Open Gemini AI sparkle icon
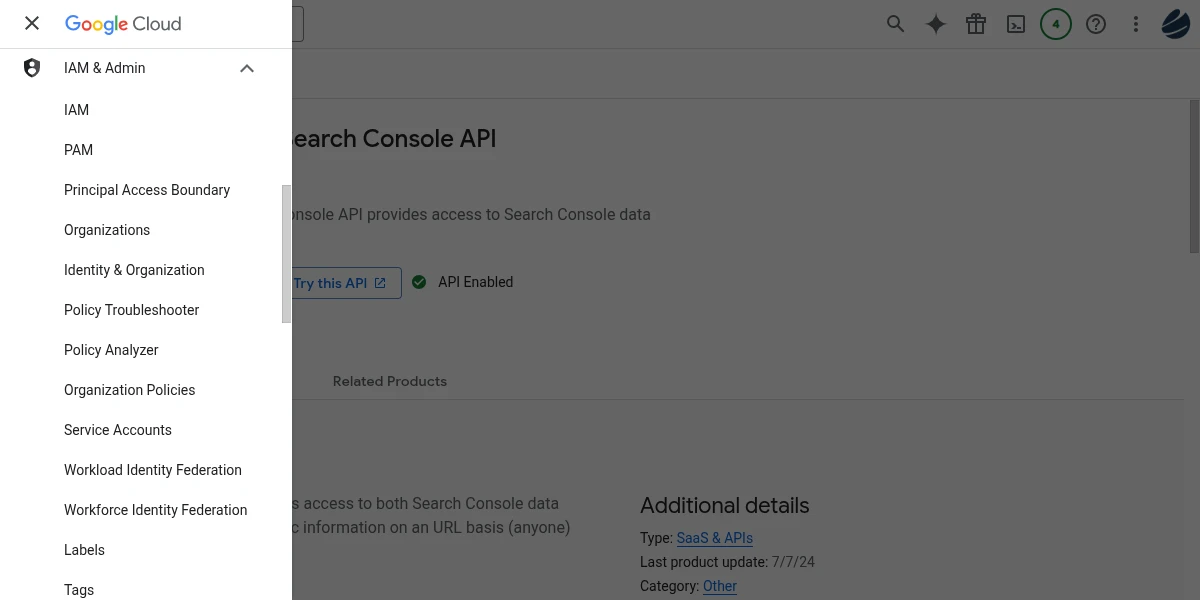This screenshot has width=1200, height=600. 936,24
